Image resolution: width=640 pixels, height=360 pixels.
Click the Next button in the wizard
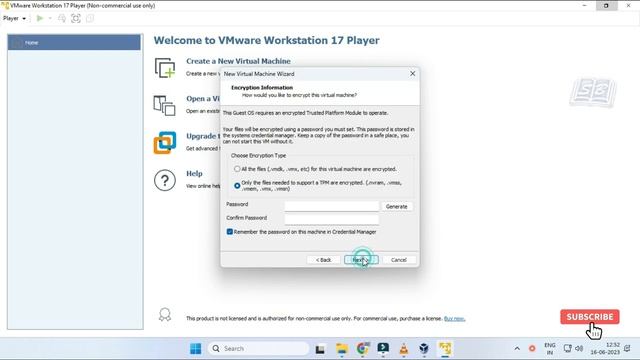click(x=361, y=260)
